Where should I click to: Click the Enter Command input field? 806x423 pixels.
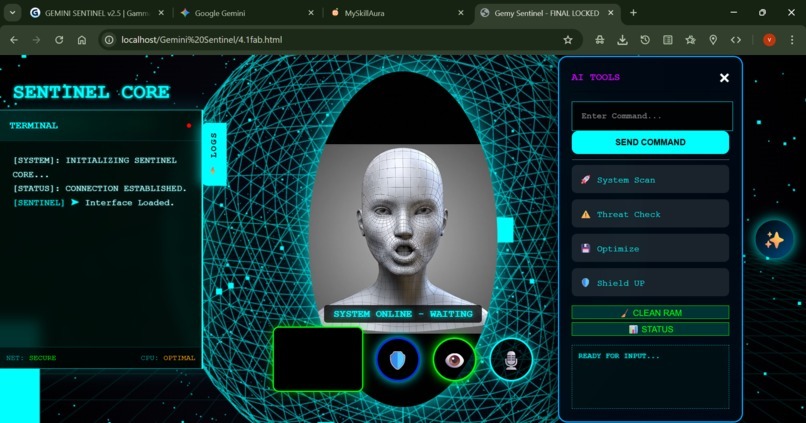pos(652,116)
